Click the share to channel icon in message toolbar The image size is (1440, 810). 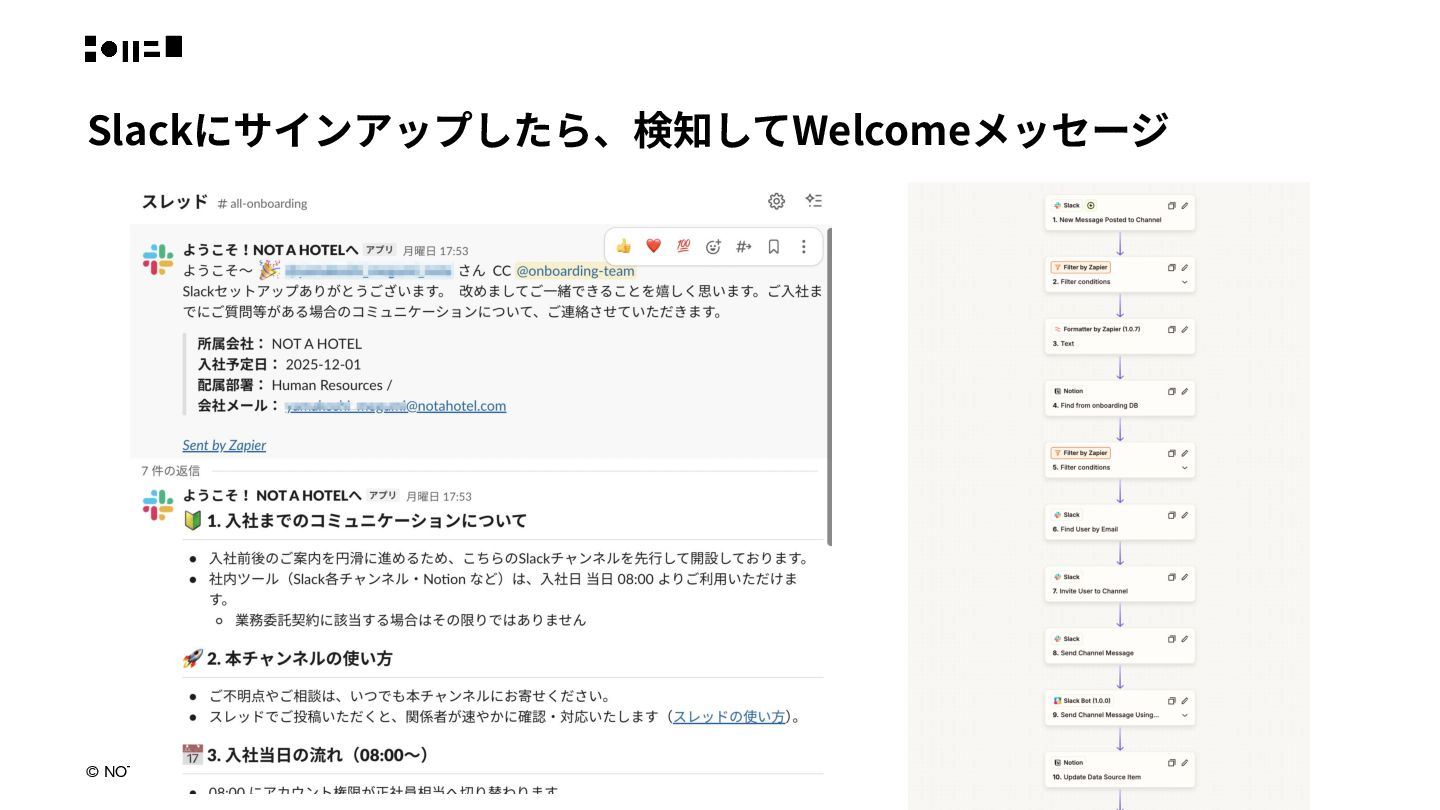743,246
